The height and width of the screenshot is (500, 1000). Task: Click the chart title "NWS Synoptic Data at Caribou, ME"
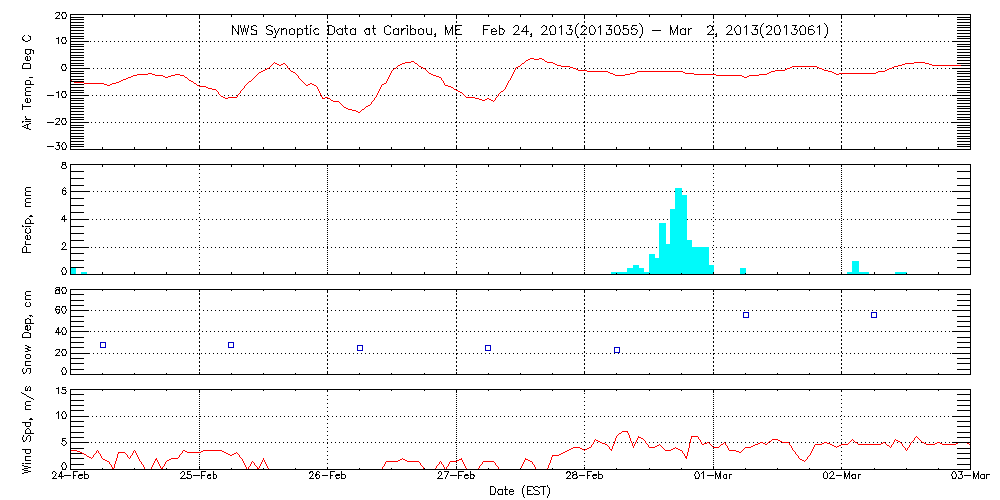point(347,31)
